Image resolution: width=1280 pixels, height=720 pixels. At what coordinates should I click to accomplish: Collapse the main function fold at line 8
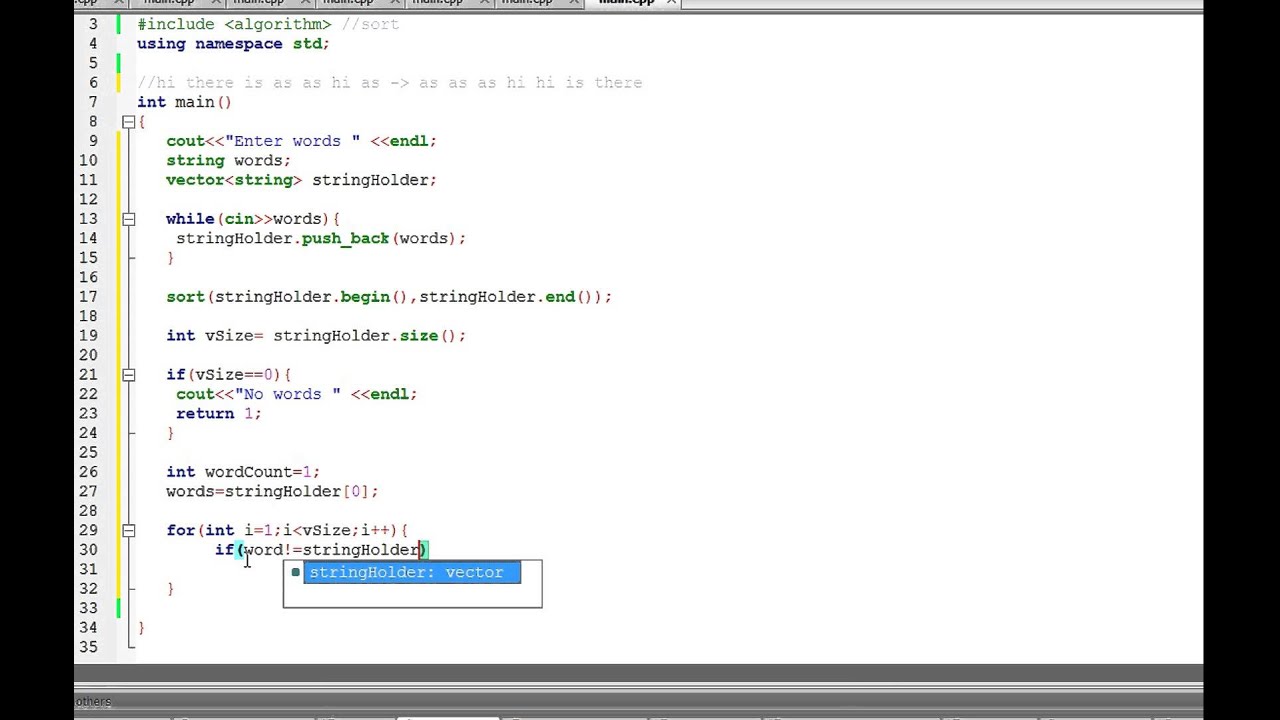(x=128, y=122)
